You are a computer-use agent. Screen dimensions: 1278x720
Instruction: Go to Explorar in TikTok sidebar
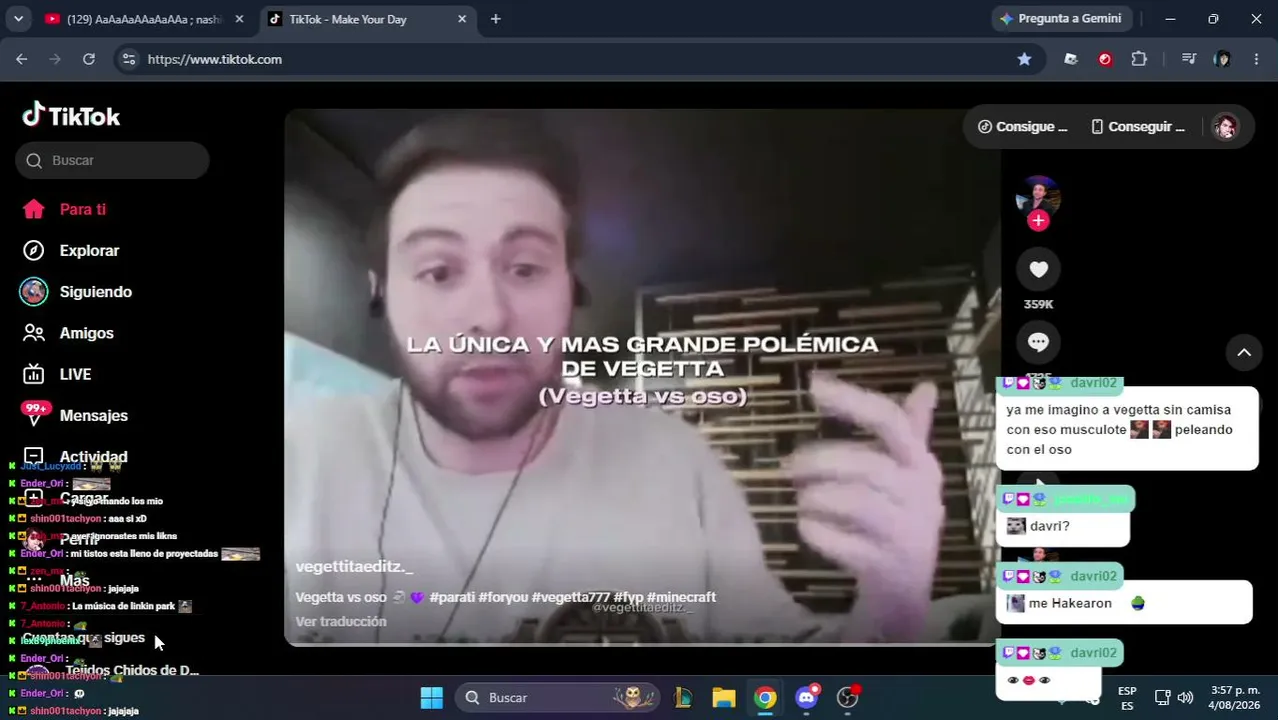[71, 250]
